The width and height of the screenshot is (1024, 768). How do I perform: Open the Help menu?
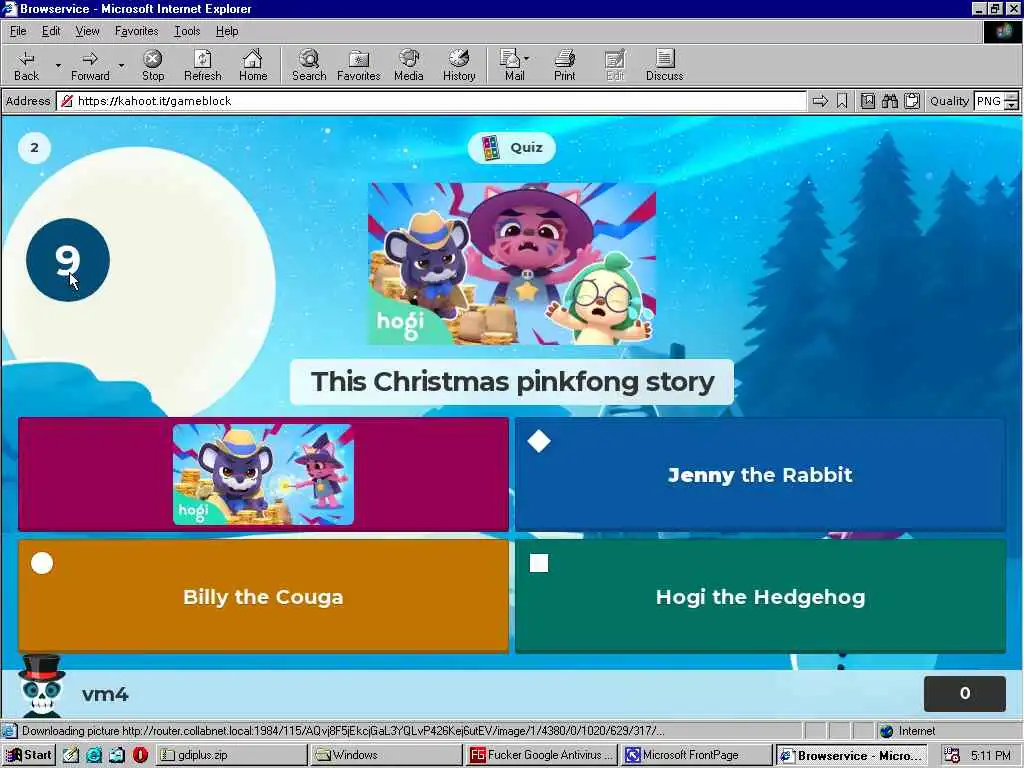point(227,31)
